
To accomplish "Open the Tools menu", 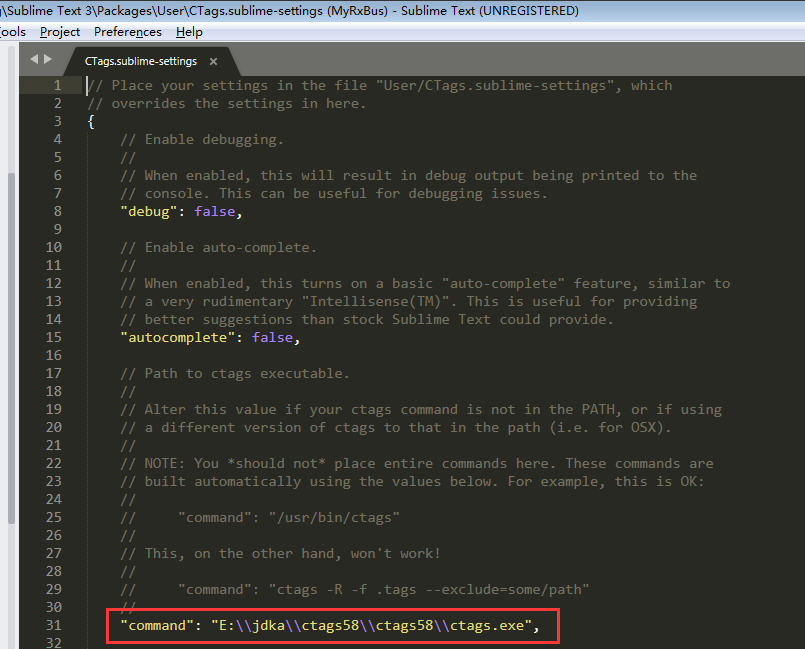I will [12, 32].
